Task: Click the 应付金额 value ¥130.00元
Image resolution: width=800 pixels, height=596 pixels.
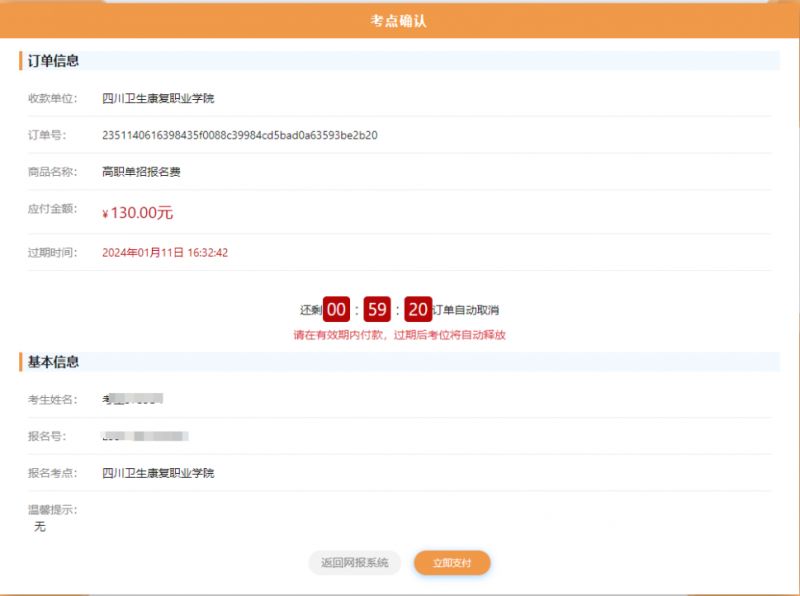Action: point(138,213)
